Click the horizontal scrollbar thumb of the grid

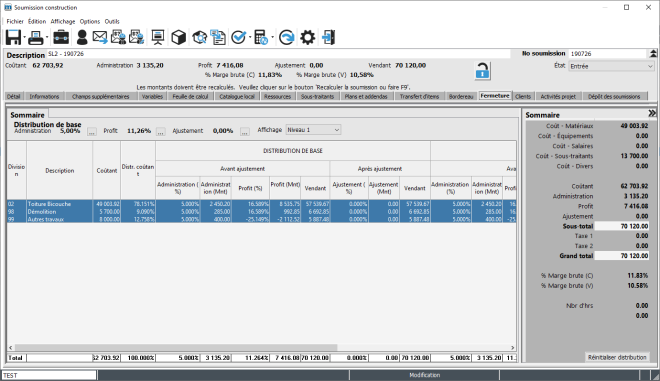coord(176,348)
